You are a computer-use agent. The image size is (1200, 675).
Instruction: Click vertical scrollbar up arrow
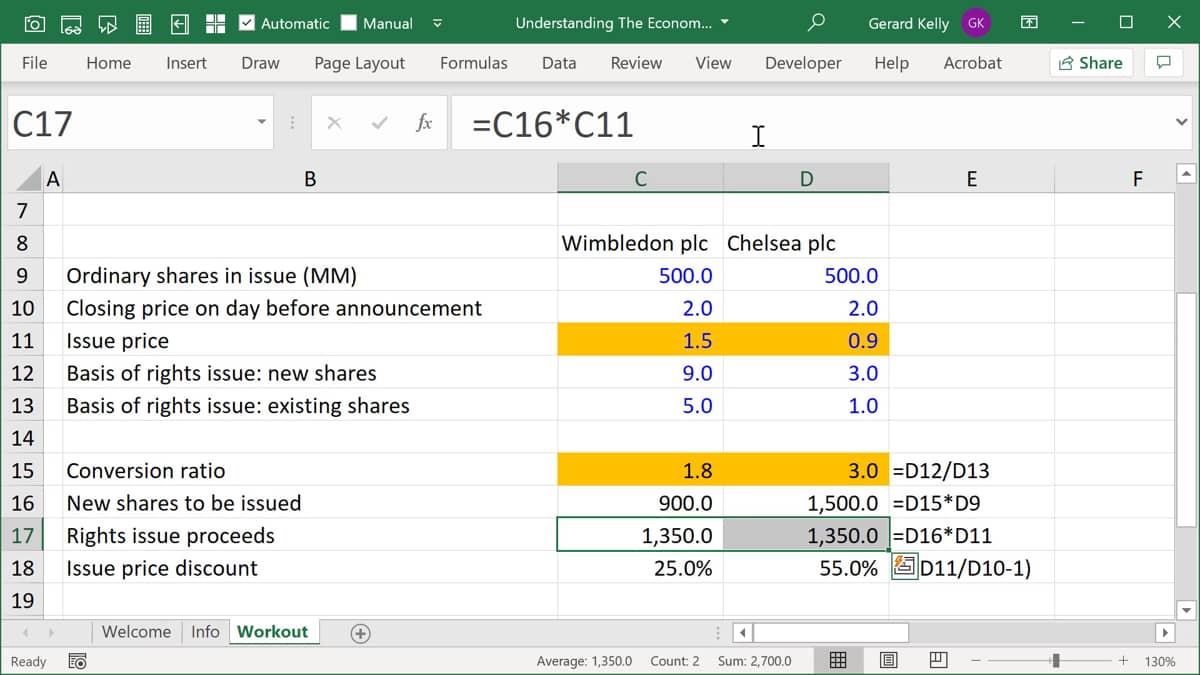pos(1186,175)
